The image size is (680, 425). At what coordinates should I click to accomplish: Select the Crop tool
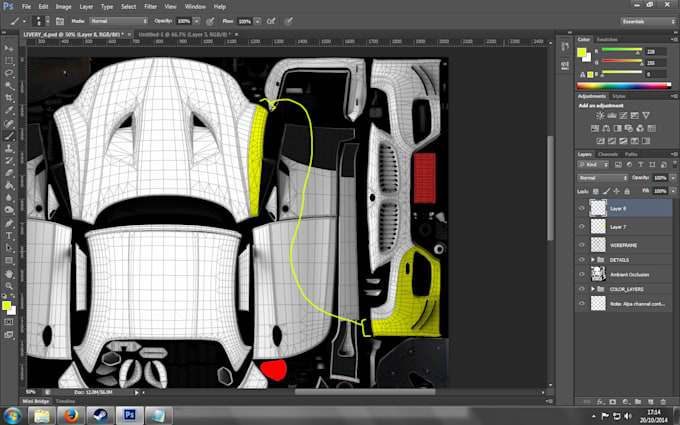9,98
